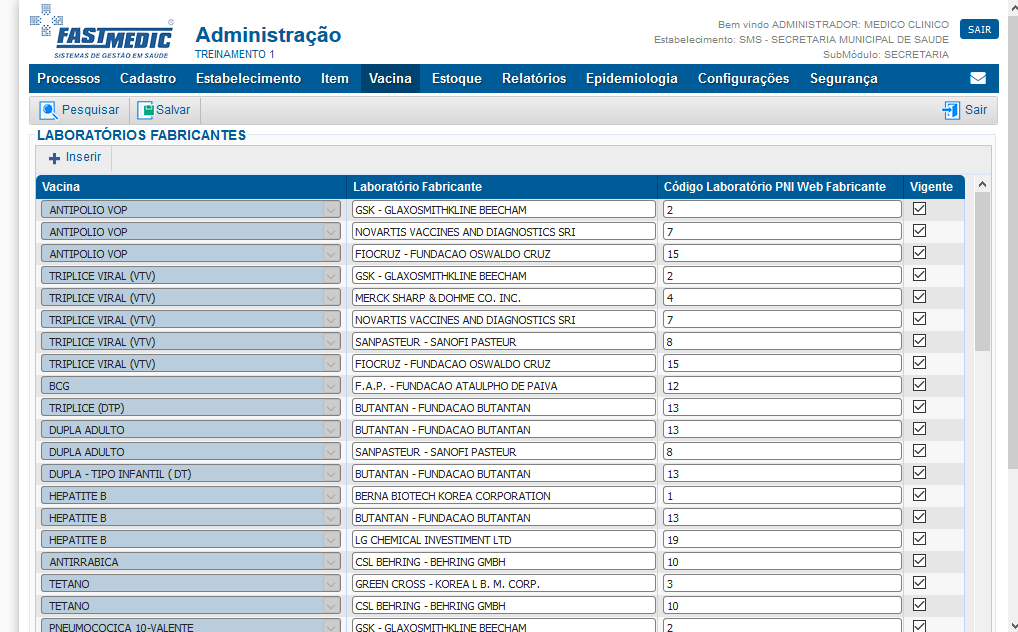Click the Vigente column header
This screenshot has width=1018, height=632.
934,187
